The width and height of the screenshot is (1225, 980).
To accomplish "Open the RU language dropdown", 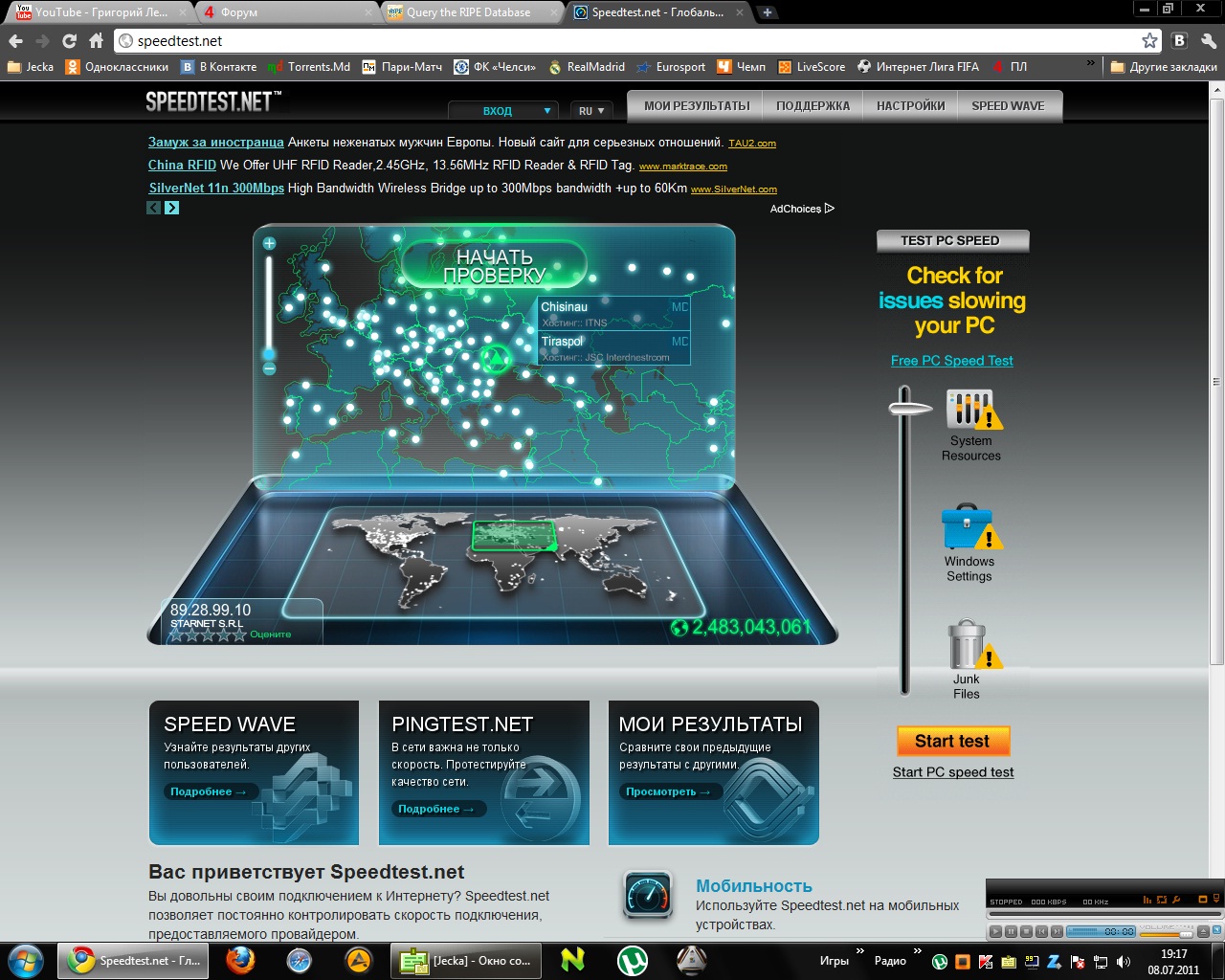I will [591, 111].
